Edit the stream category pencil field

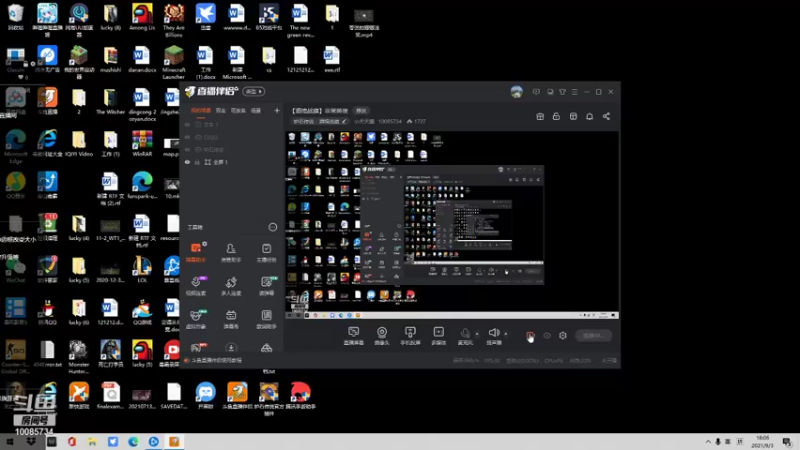[319, 121]
